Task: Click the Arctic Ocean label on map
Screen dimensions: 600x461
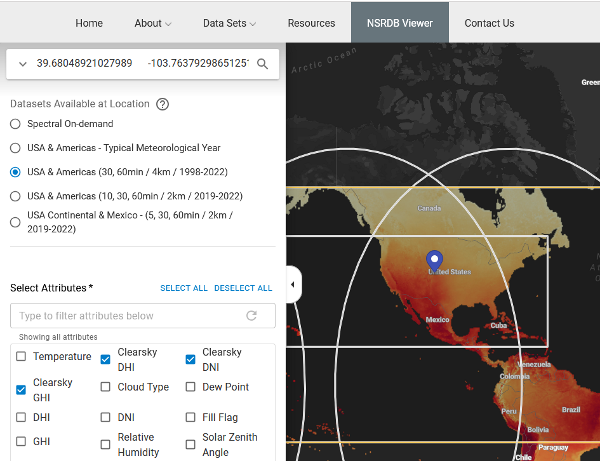Action: point(324,60)
